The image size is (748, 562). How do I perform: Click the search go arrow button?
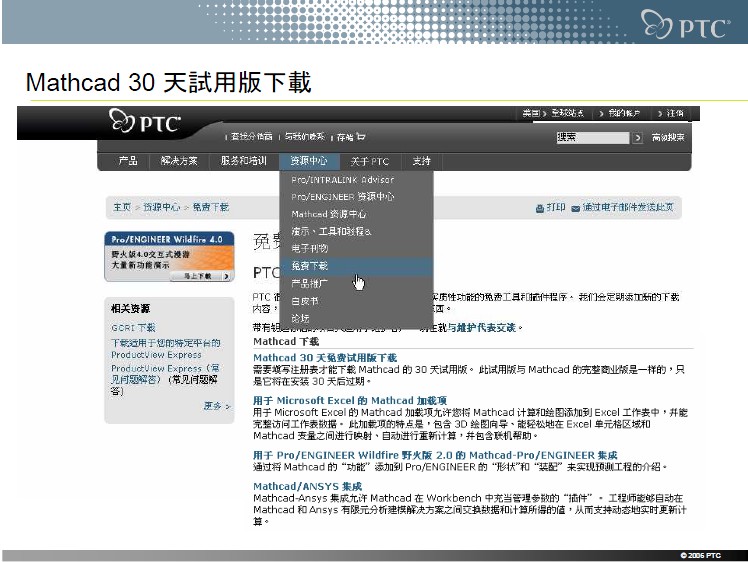tap(637, 138)
